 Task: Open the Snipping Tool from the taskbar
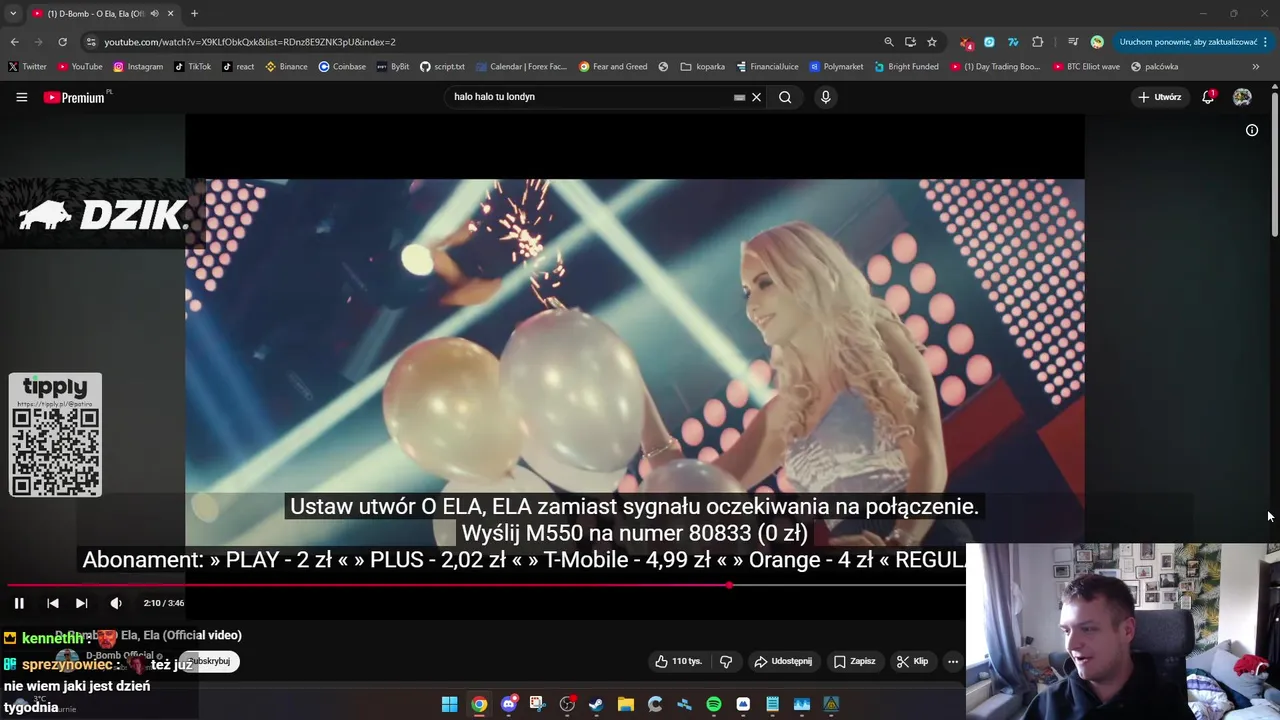coord(538,704)
